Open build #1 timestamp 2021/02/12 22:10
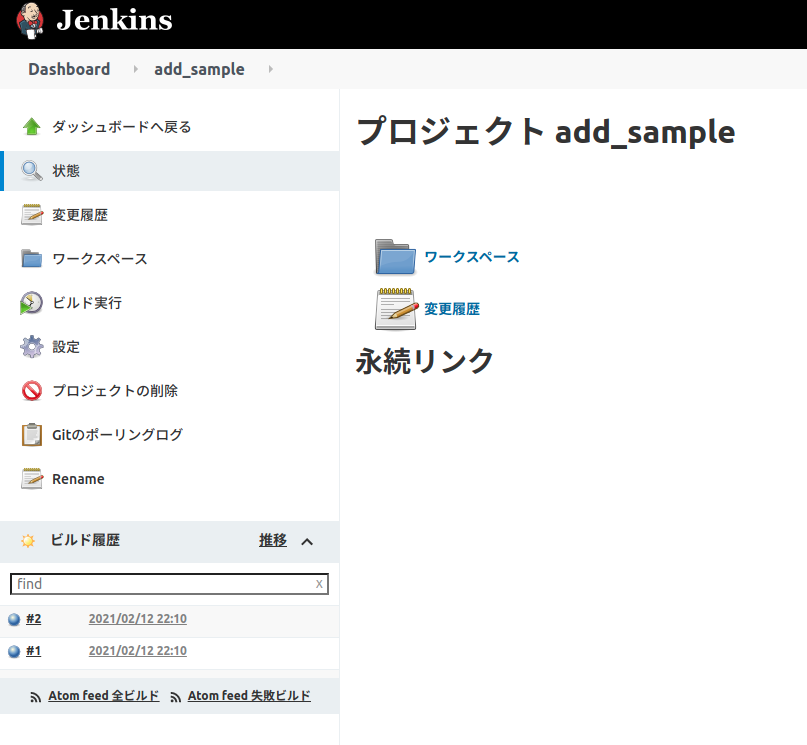Viewport: 807px width, 745px height. click(137, 651)
